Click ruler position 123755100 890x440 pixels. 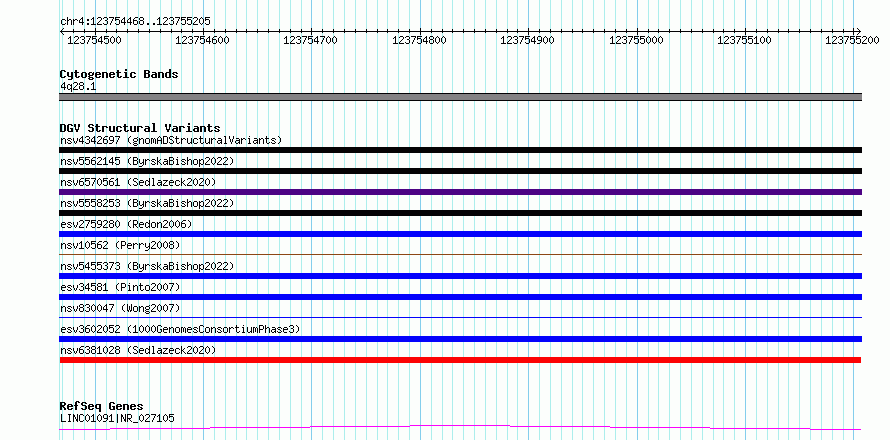pos(745,40)
